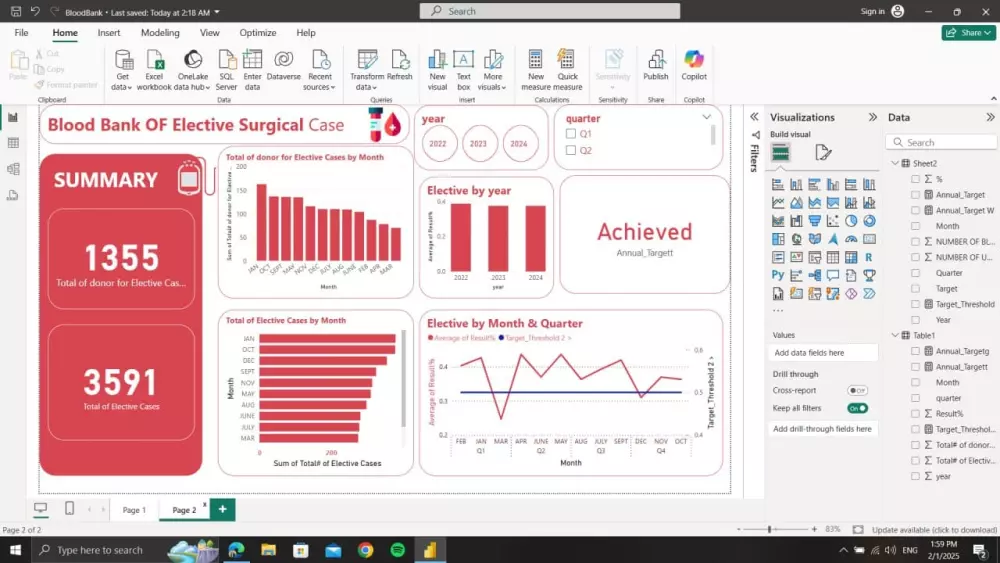Click the Share button
Screen dimensions: 1000x563
click(968, 33)
